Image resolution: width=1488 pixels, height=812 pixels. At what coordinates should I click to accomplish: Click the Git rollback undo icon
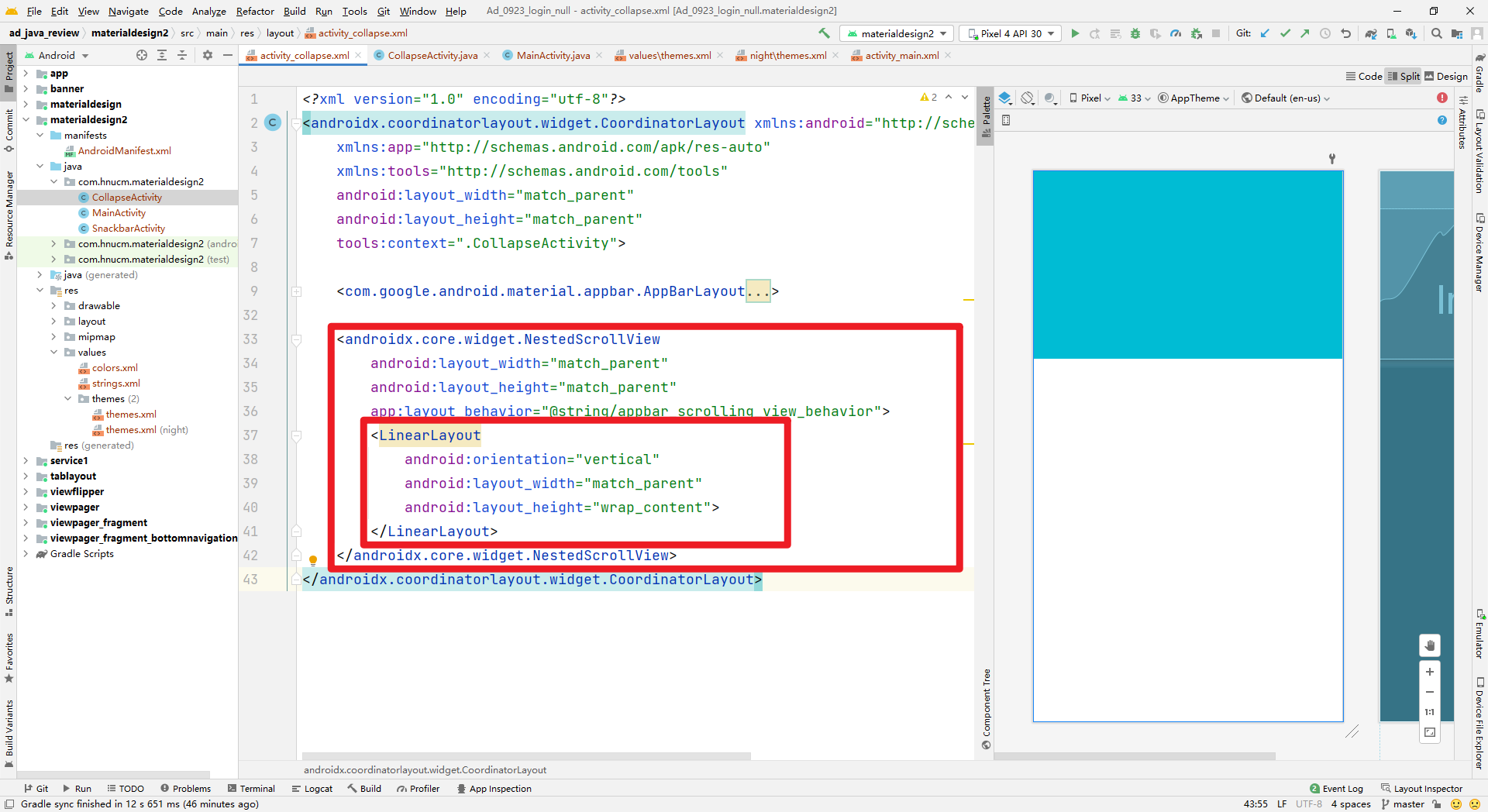click(1345, 33)
